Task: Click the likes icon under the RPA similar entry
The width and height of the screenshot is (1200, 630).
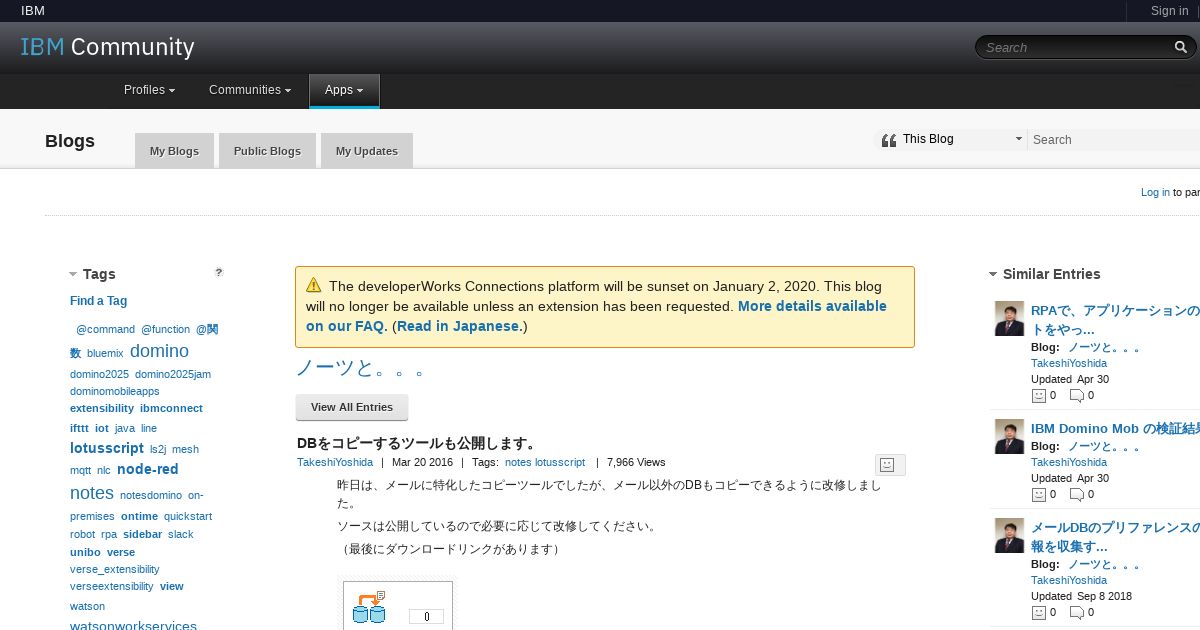Action: [x=1039, y=396]
